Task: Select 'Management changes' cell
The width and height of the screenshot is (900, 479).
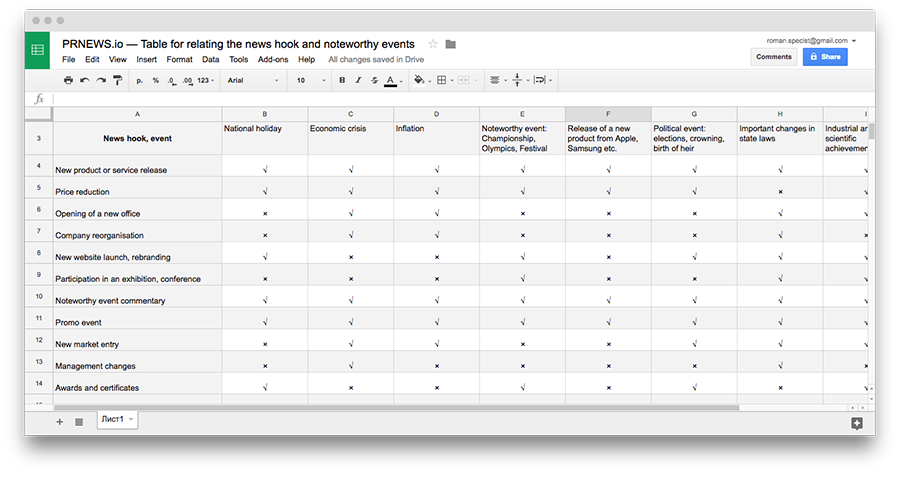Action: pos(137,362)
